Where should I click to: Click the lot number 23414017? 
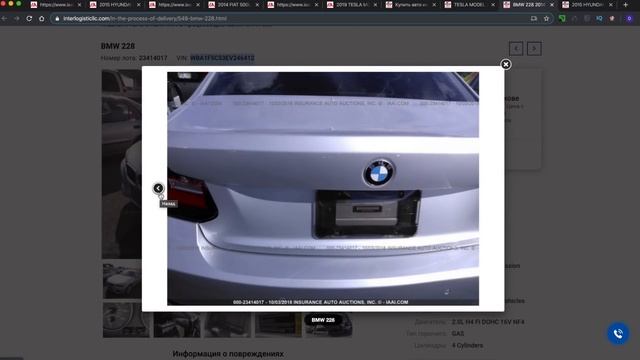click(153, 58)
